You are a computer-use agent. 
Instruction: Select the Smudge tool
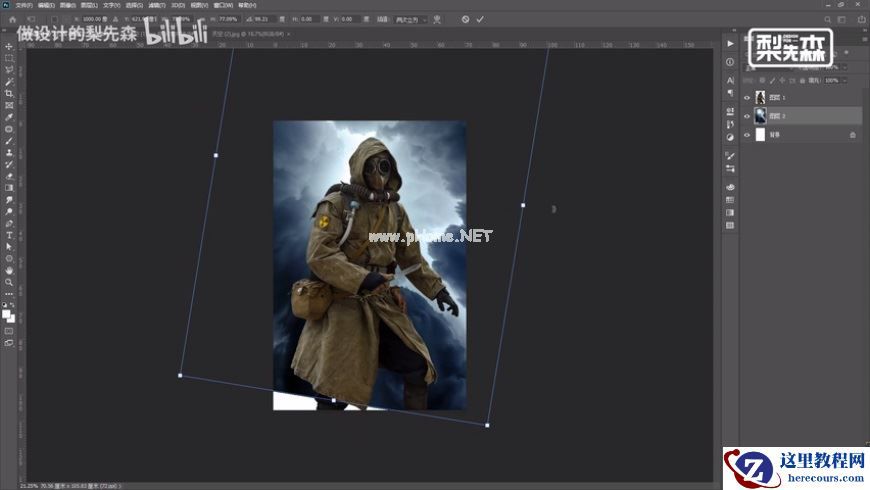9,199
